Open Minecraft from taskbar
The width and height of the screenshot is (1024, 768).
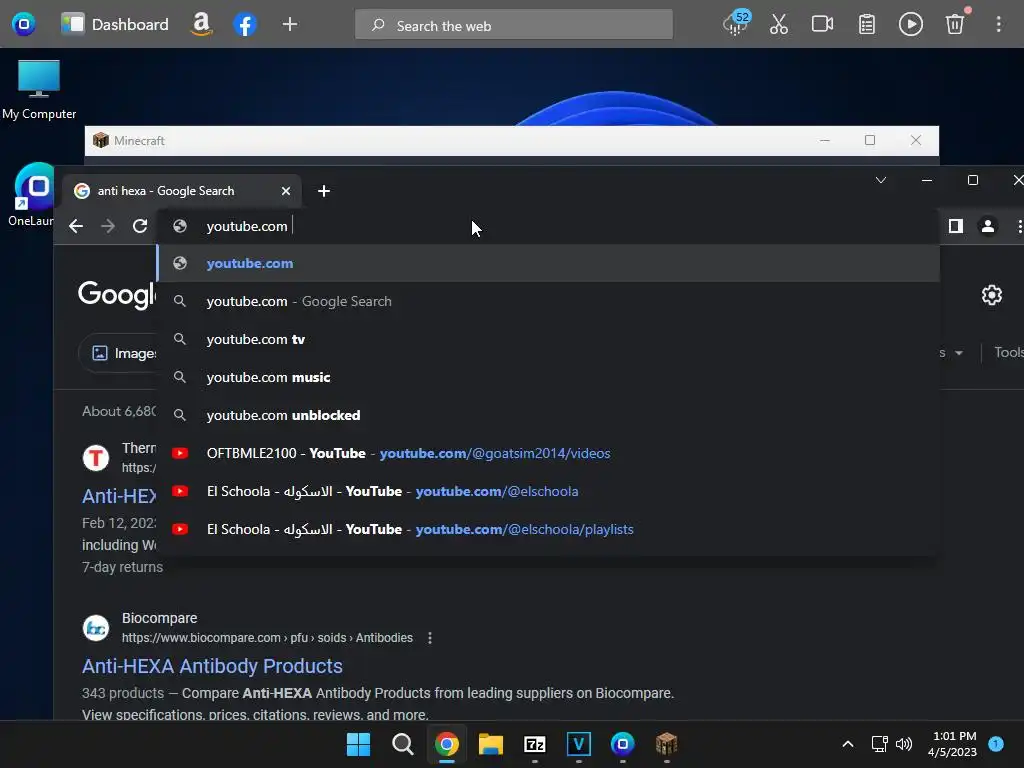pyautogui.click(x=666, y=744)
